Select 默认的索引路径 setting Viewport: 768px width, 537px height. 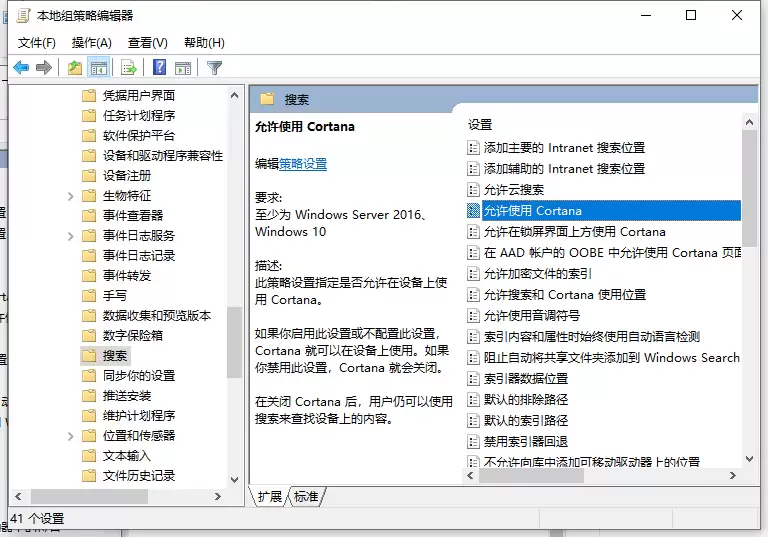coord(526,420)
